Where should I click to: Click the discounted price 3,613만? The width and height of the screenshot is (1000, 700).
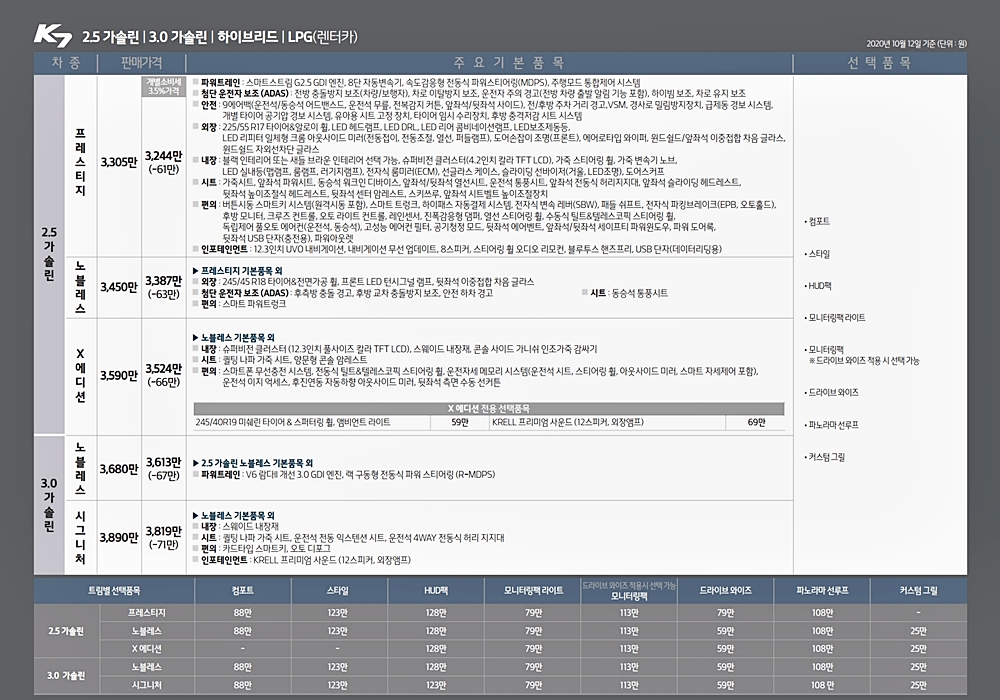pos(163,463)
